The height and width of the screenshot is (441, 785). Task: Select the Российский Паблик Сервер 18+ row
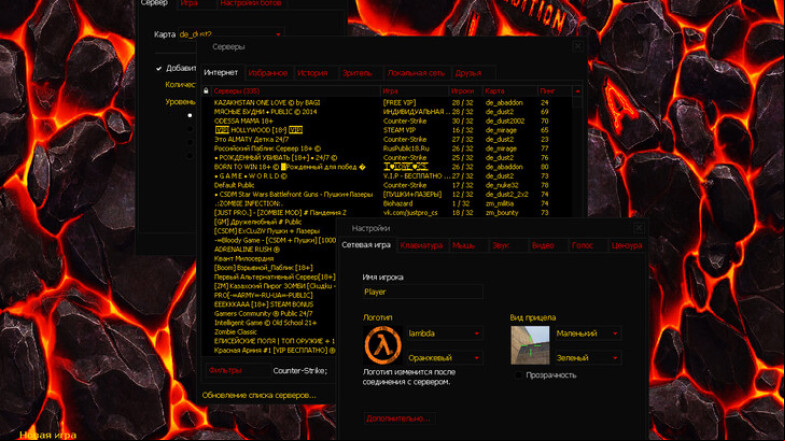(385, 149)
